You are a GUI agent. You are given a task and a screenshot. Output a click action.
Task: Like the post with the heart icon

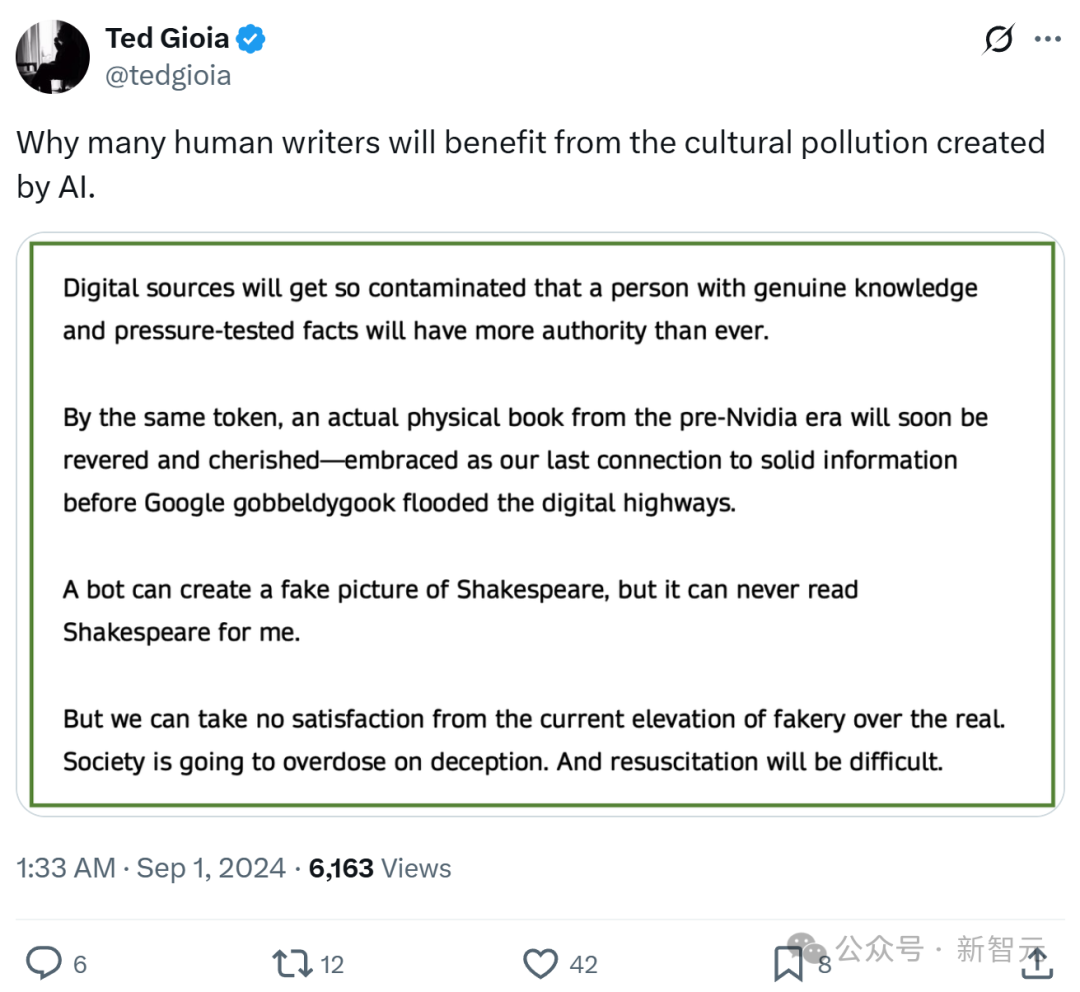(x=541, y=963)
